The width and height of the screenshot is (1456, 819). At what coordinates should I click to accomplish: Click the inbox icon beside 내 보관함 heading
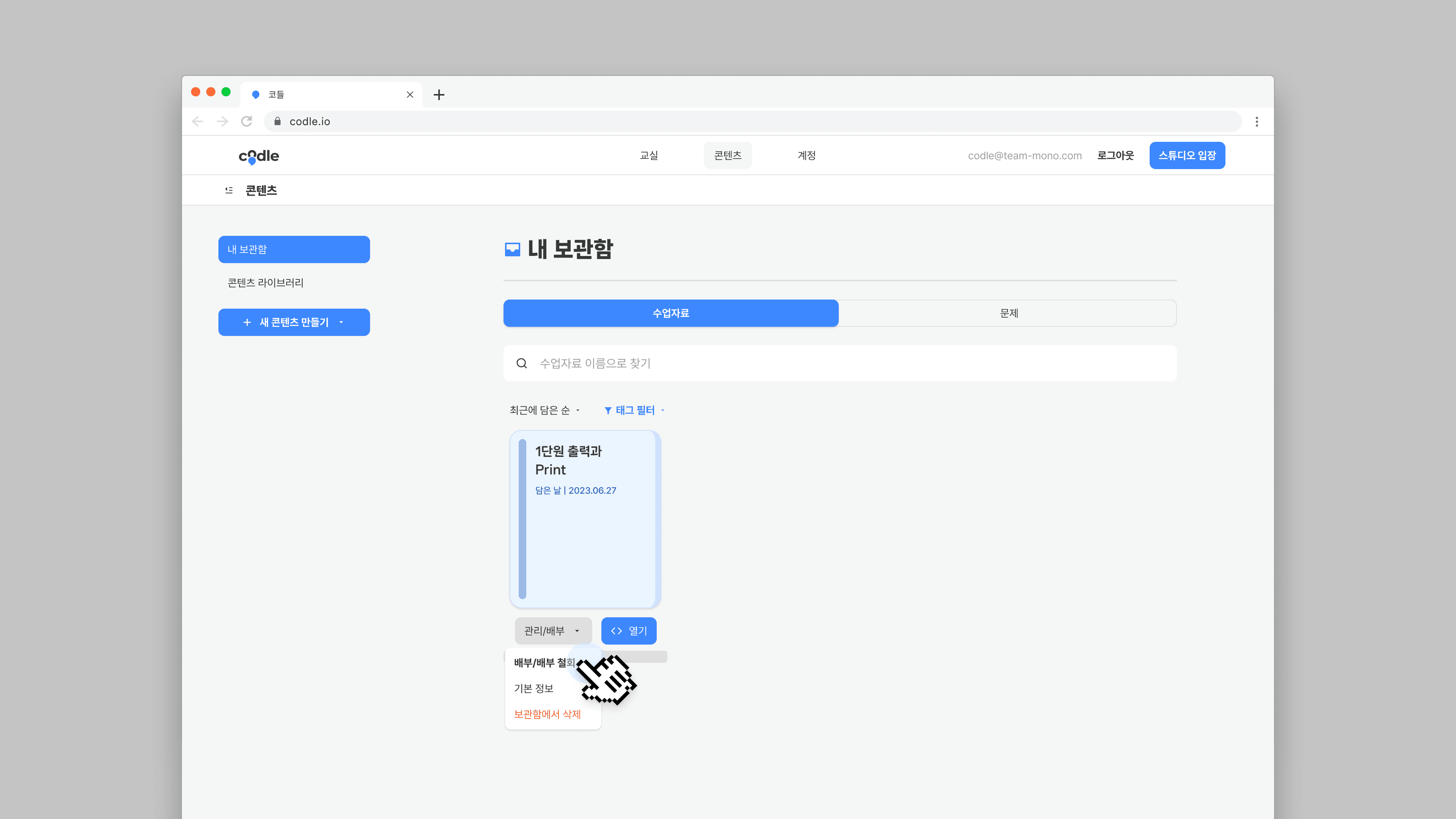pyautogui.click(x=512, y=249)
